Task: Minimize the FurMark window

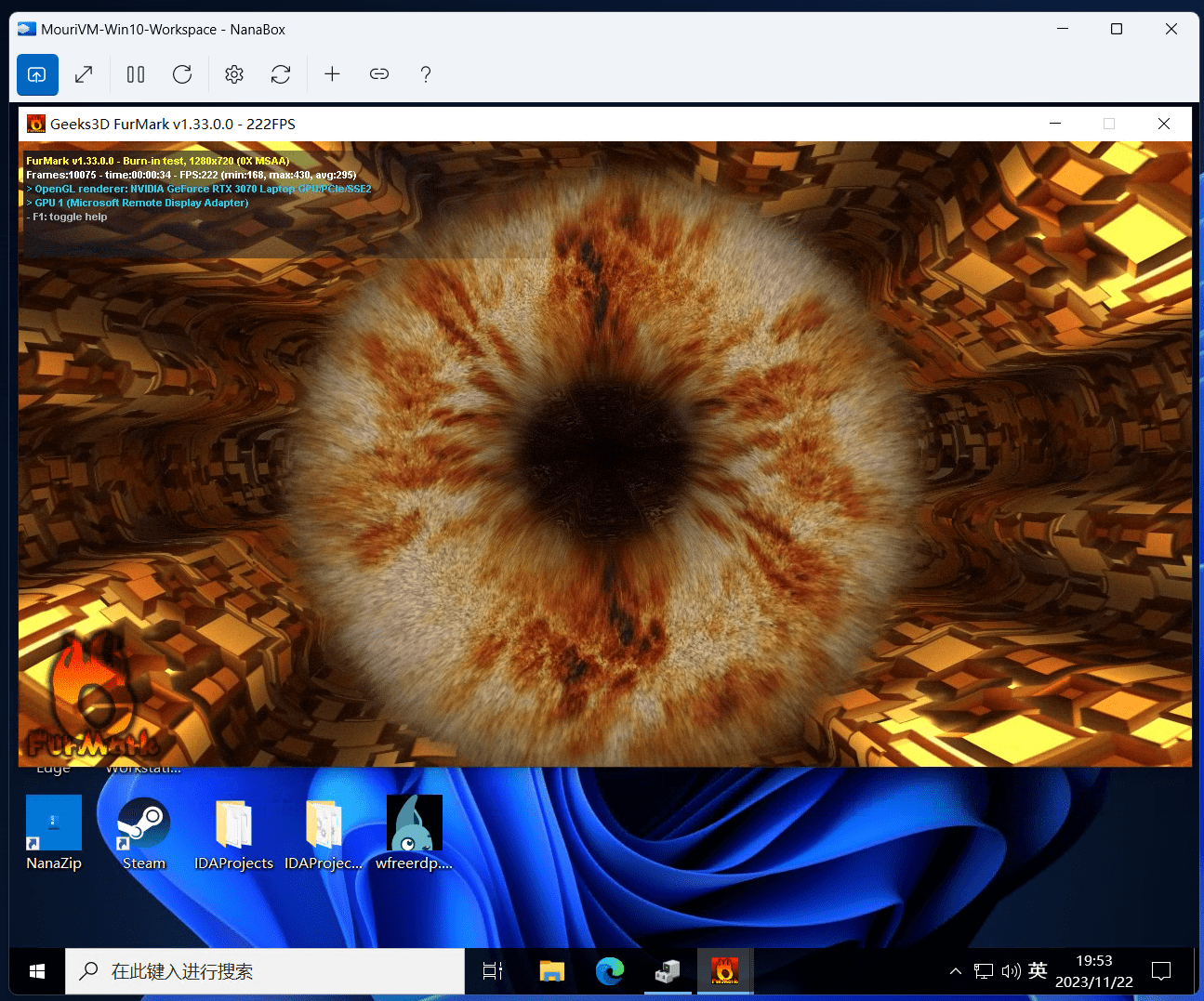Action: (x=1055, y=124)
